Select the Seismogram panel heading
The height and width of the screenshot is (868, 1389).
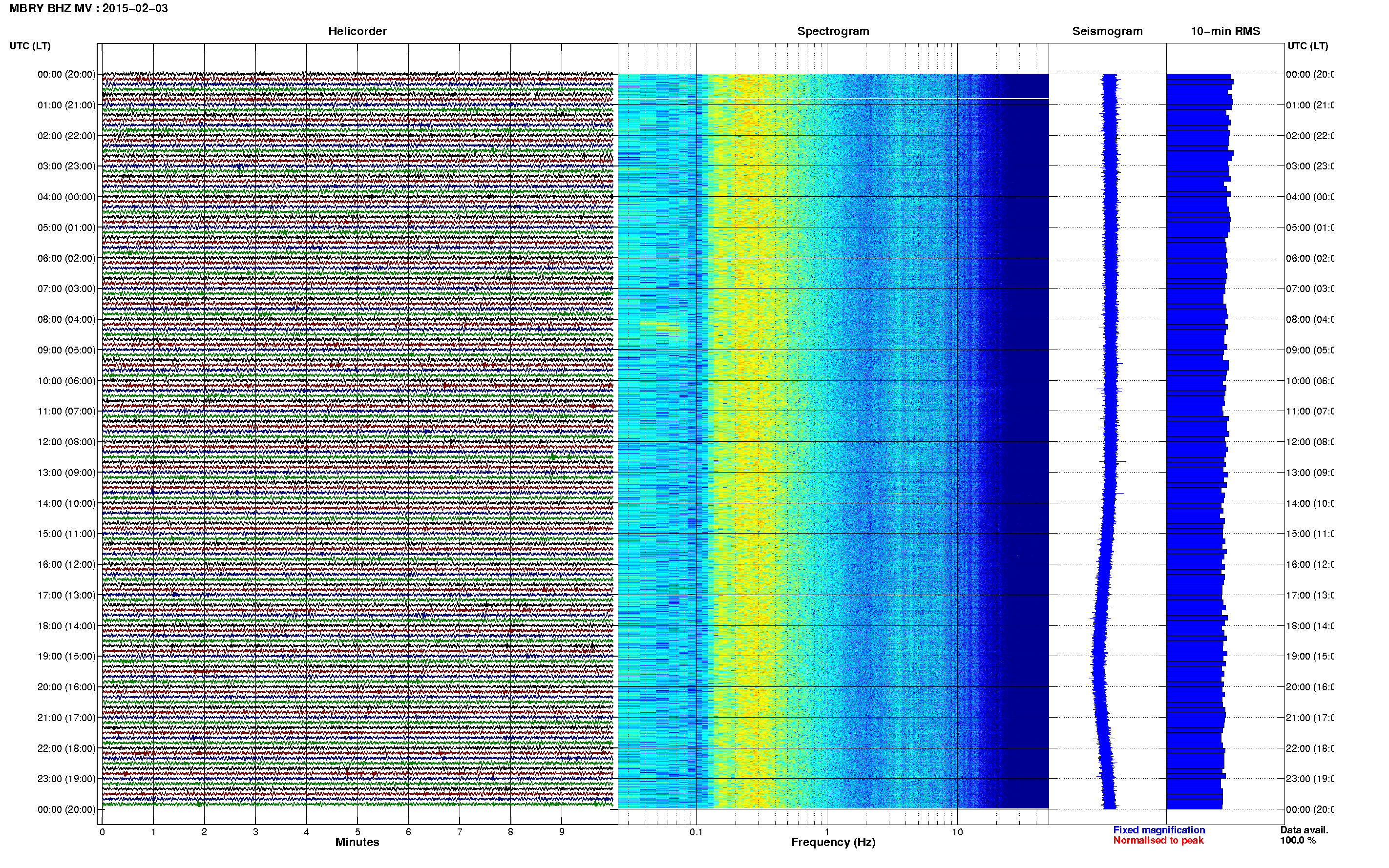tap(1107, 32)
